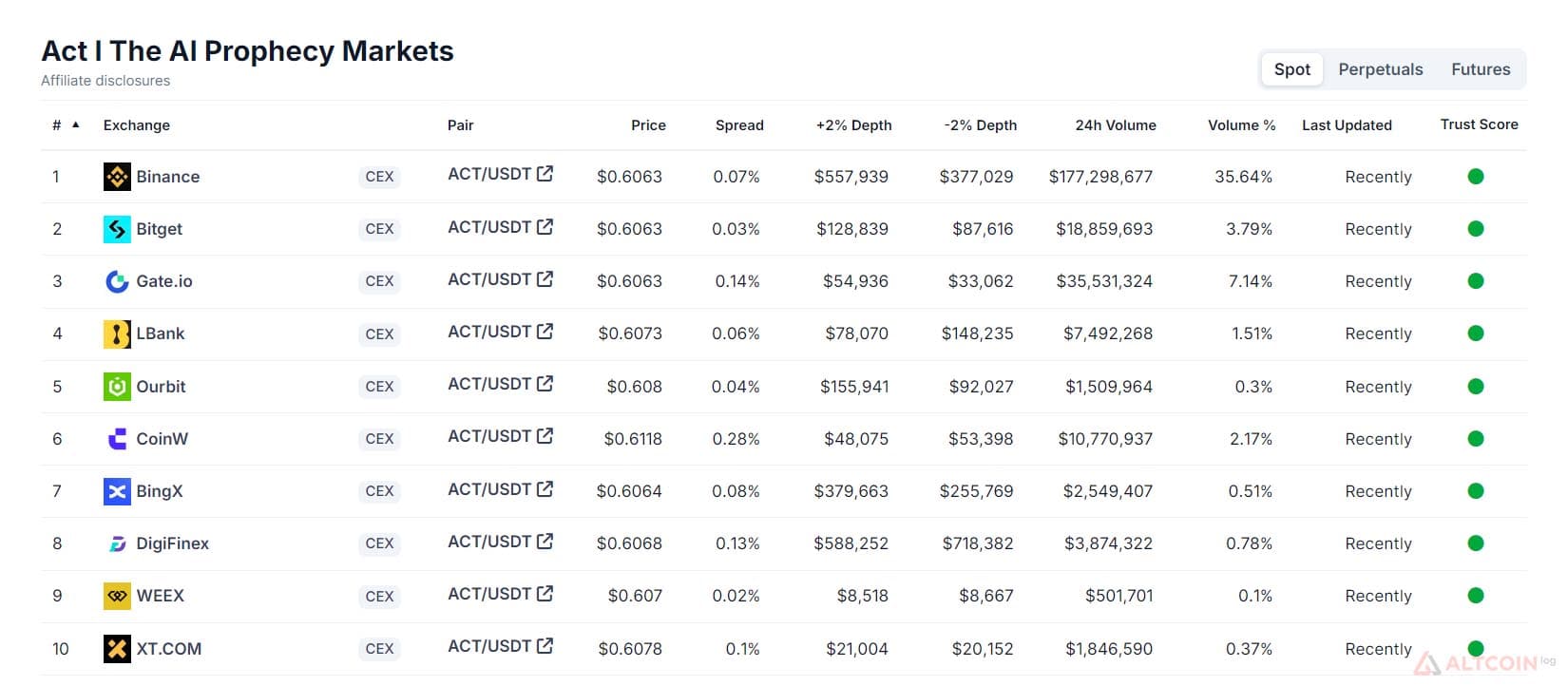Click the Binance exchange logo
The height and width of the screenshot is (686, 1568).
[x=117, y=177]
